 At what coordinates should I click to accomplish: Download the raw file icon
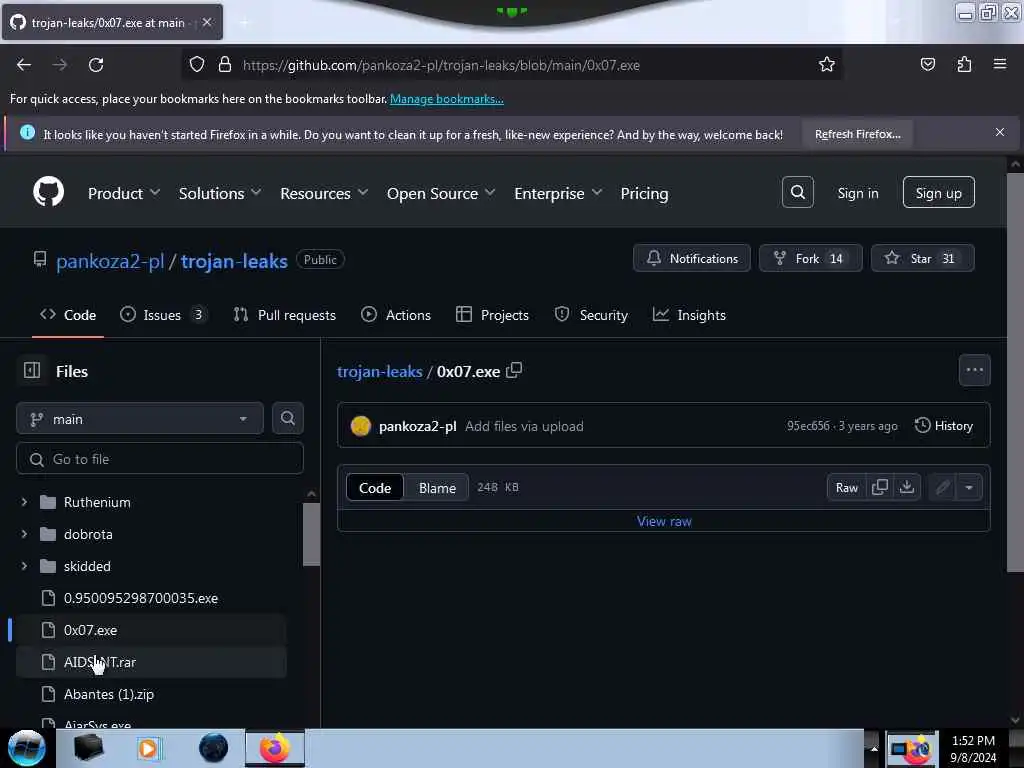coord(906,487)
